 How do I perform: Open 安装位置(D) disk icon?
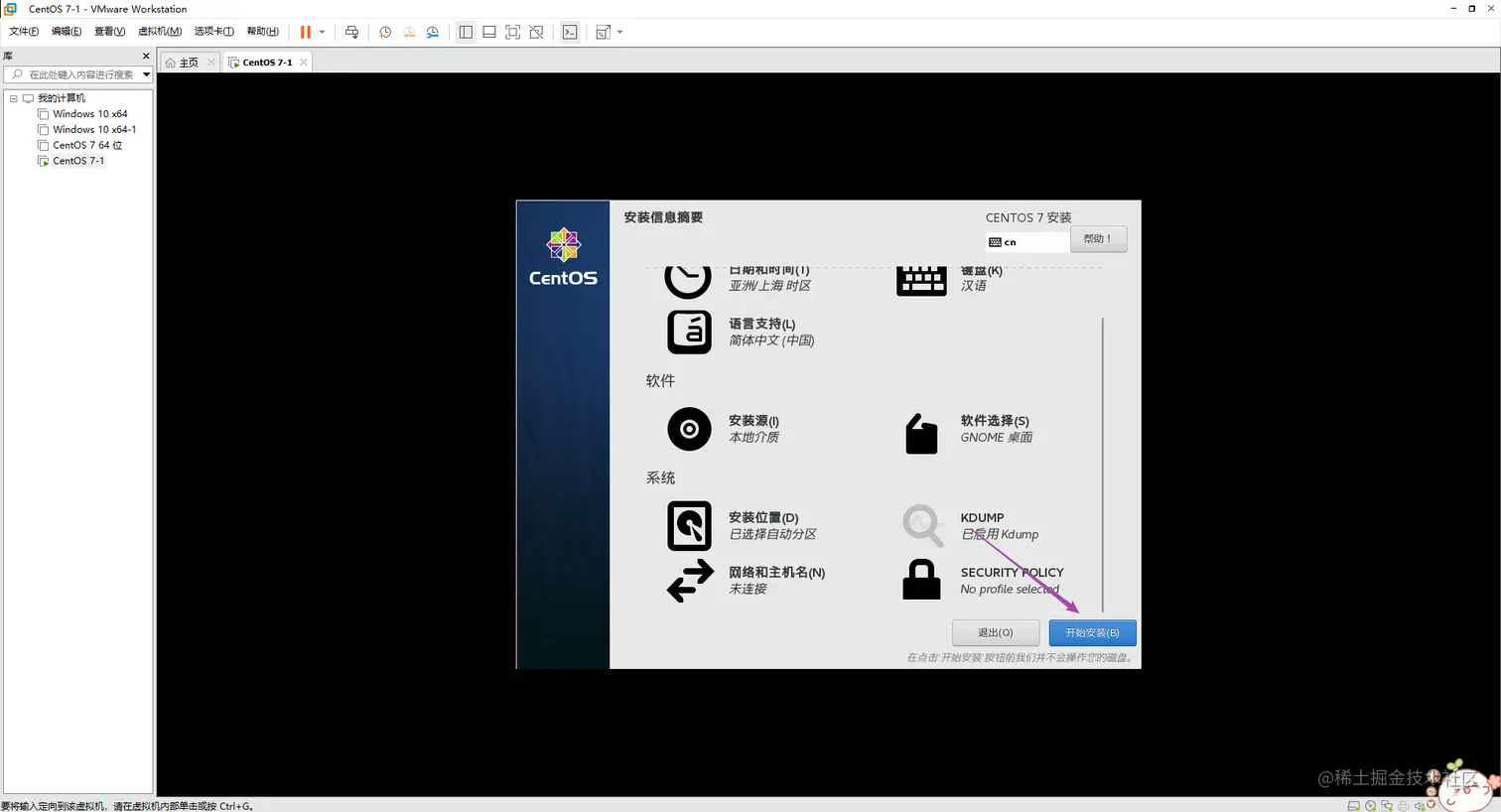(689, 526)
